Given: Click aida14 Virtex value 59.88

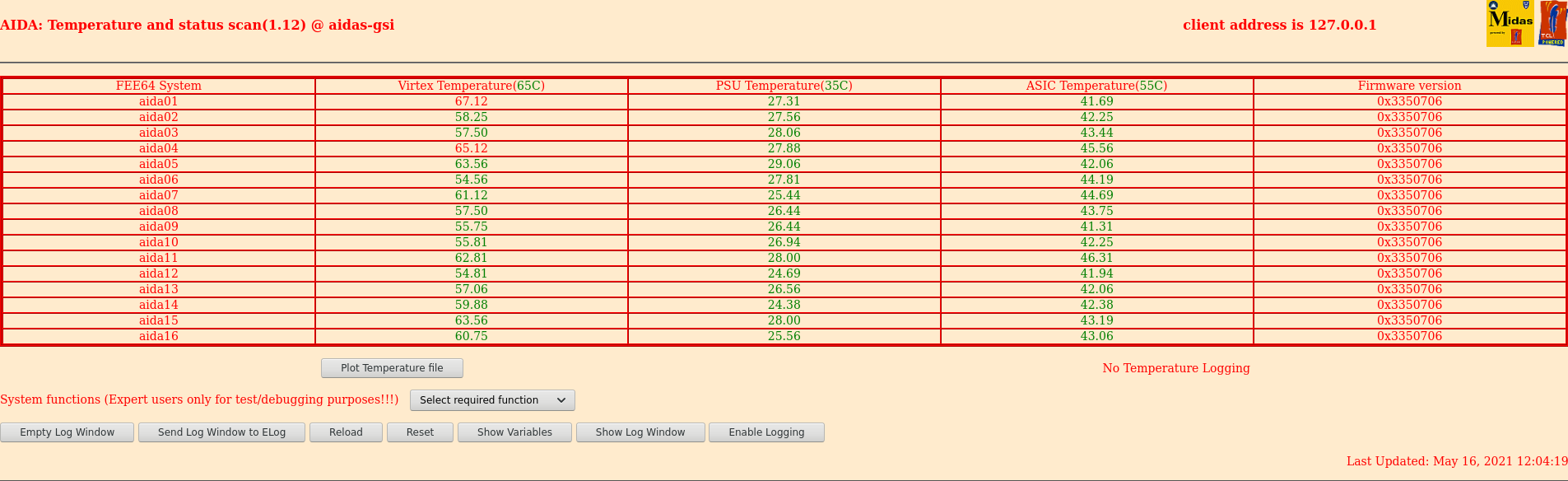Looking at the screenshot, I should 472,305.
